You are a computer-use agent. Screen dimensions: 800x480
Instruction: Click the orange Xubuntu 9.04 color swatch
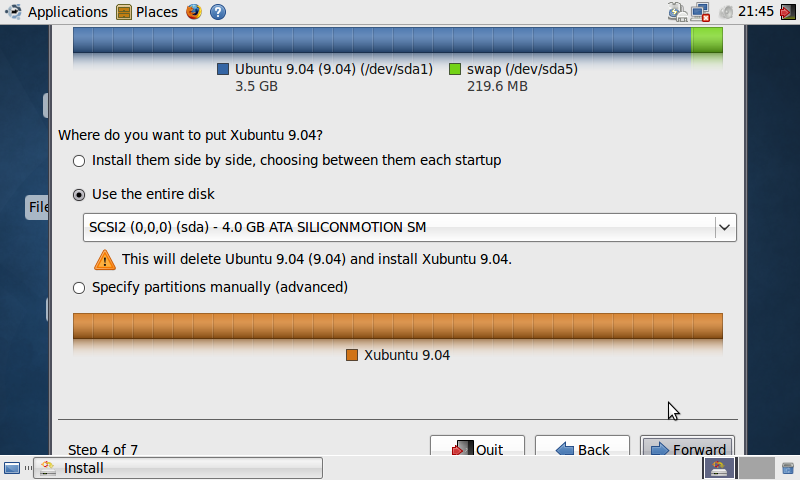[352, 355]
